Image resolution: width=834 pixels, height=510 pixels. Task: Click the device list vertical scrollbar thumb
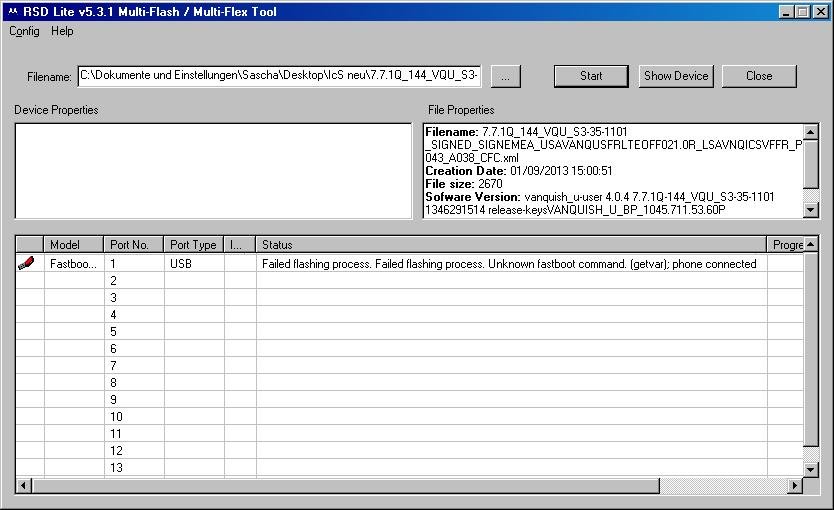click(811, 349)
